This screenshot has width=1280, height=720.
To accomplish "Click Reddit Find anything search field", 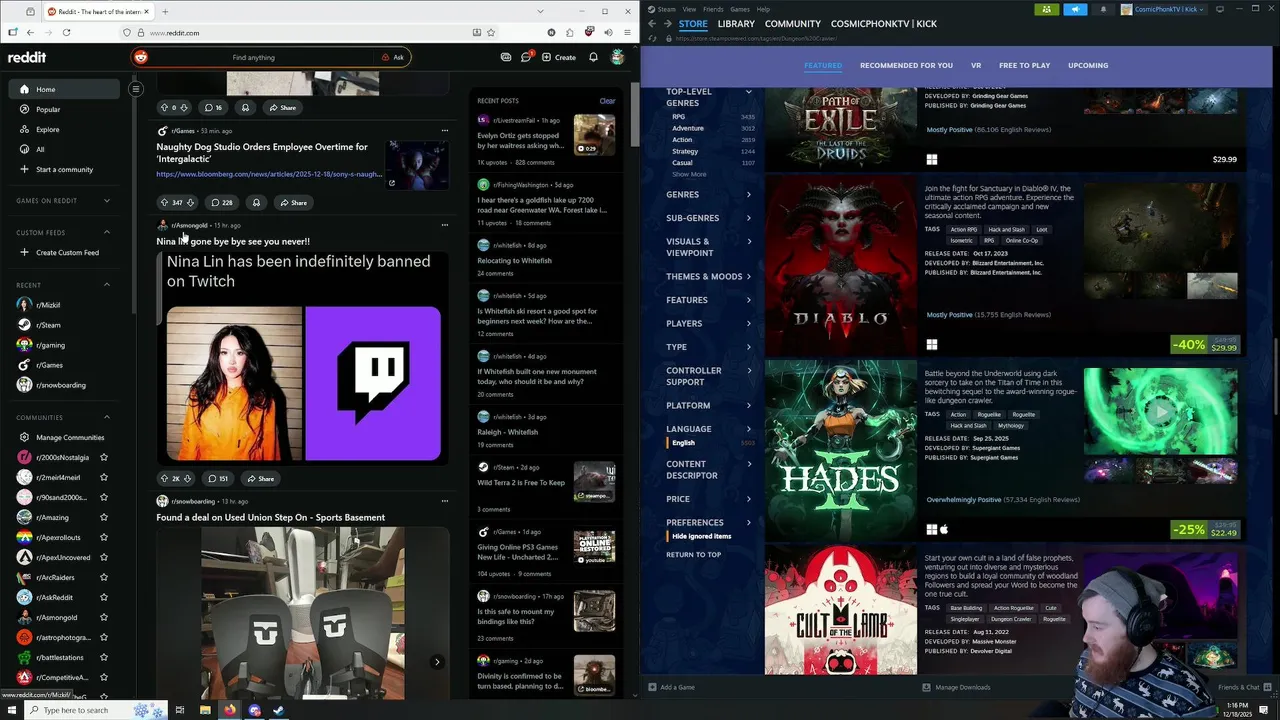I will (253, 57).
